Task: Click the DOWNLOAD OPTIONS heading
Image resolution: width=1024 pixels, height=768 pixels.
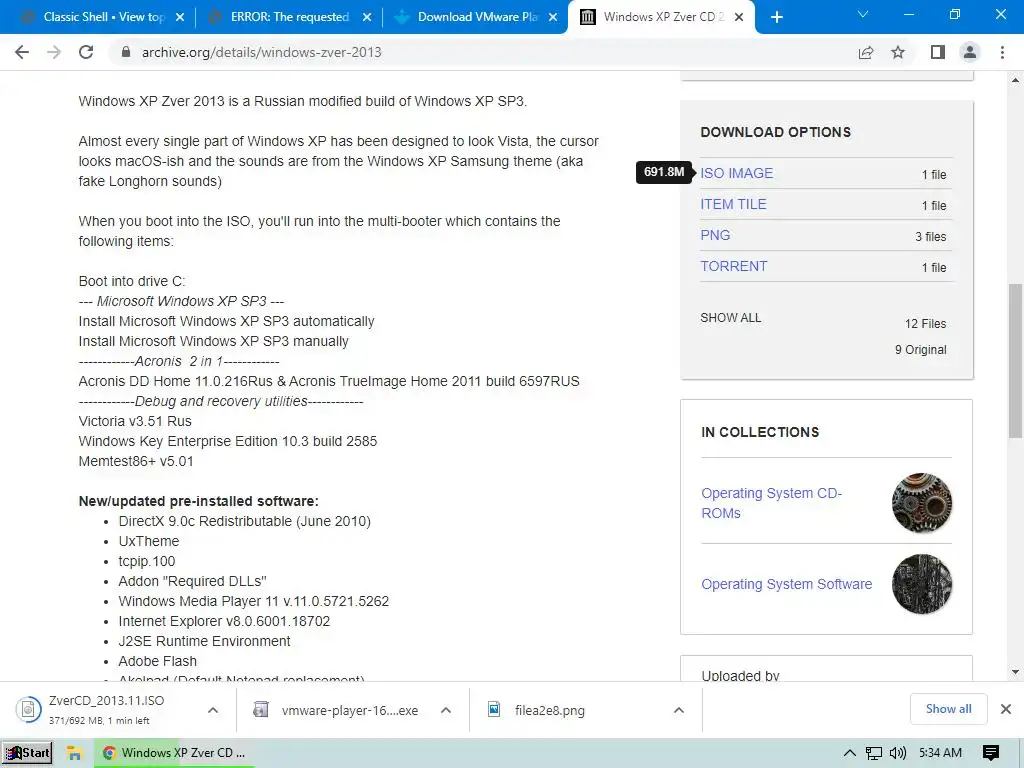Action: click(x=775, y=132)
